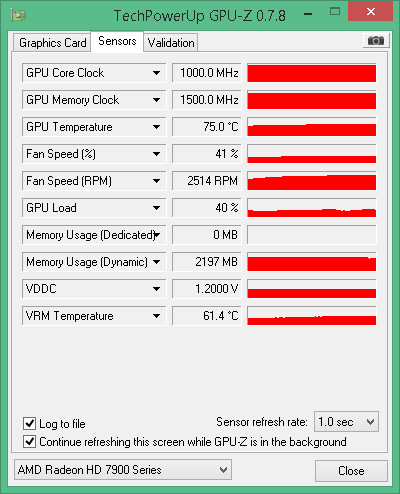Click the GPU Load history graph
This screenshot has width=400, height=494.
coord(312,208)
